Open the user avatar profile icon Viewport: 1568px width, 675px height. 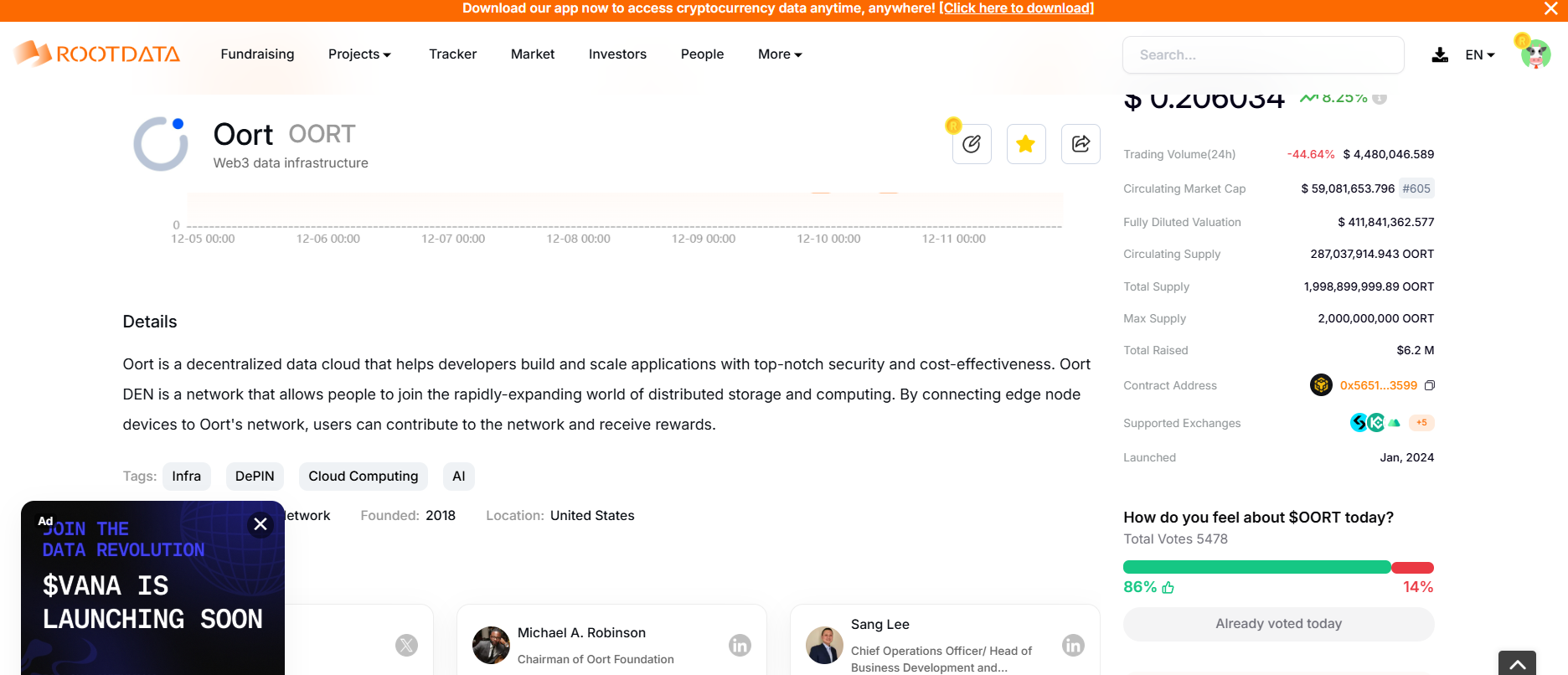click(1535, 54)
